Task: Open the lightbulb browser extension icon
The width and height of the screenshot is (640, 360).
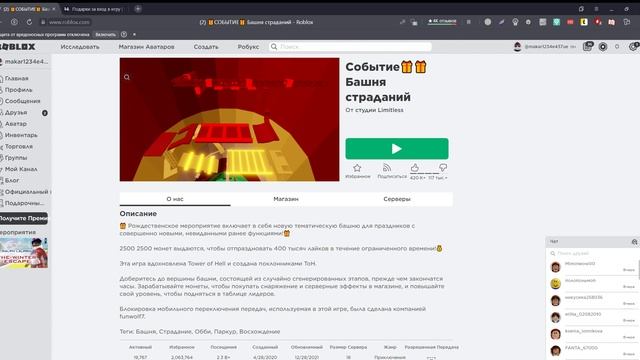Action: [x=515, y=22]
